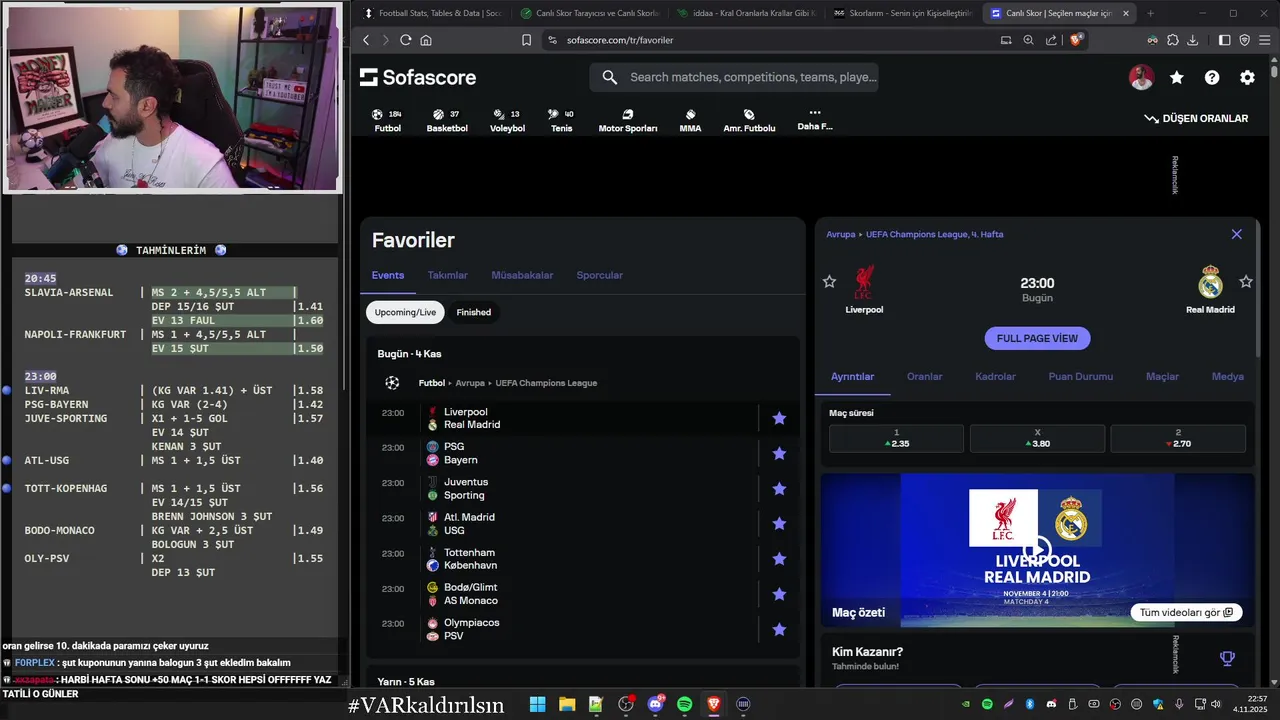The width and height of the screenshot is (1280, 720).
Task: Select the home win odds 2.35
Action: (896, 438)
